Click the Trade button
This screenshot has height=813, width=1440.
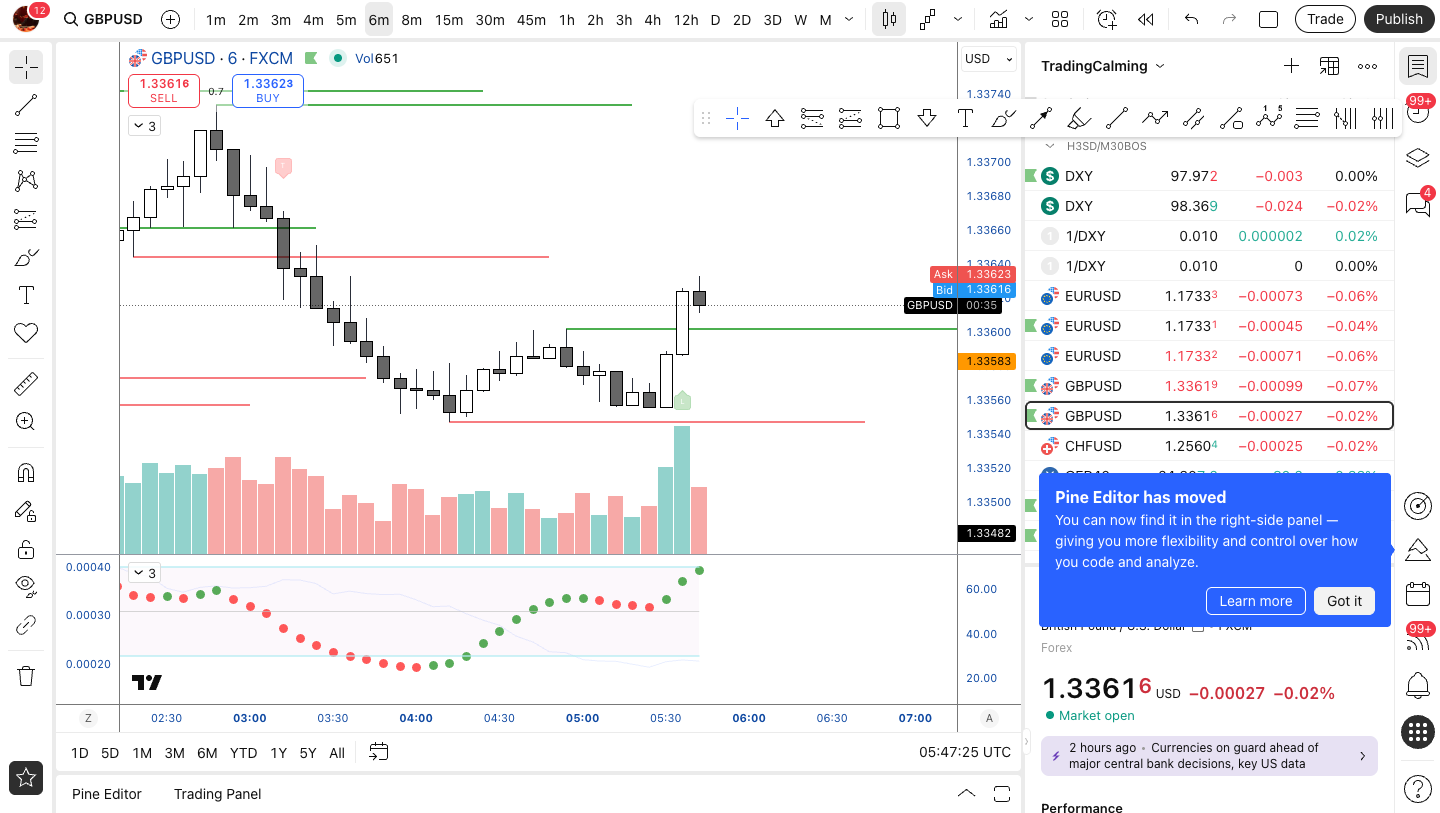(x=1325, y=19)
